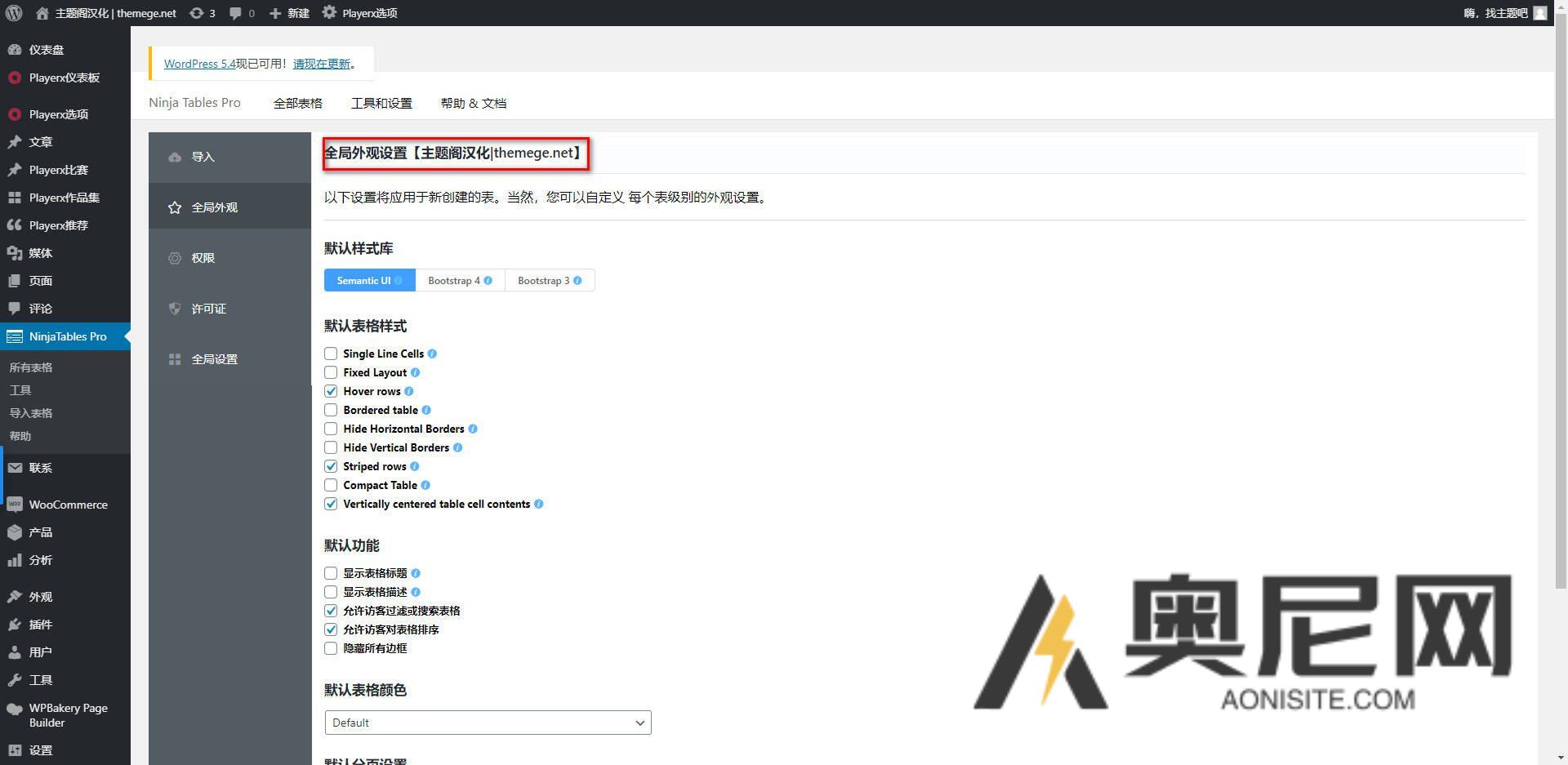1568x765 pixels.
Task: Open the site home icon in the admin bar
Action: [42, 13]
